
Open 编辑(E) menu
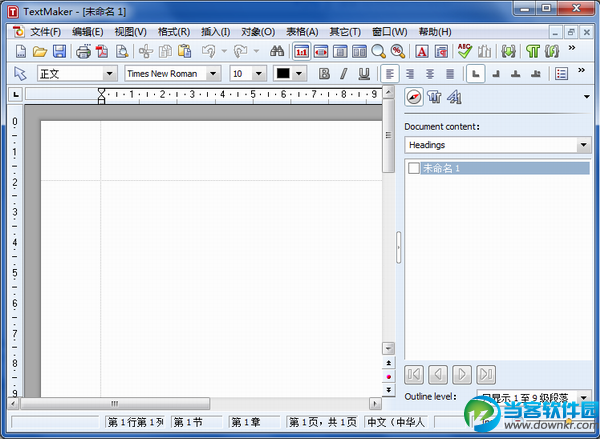[87, 32]
